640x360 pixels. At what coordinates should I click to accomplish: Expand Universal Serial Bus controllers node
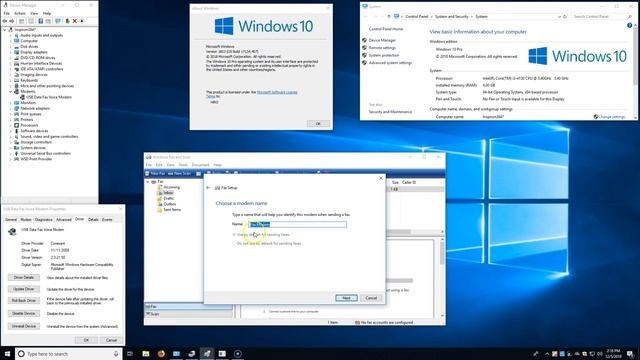(11, 153)
